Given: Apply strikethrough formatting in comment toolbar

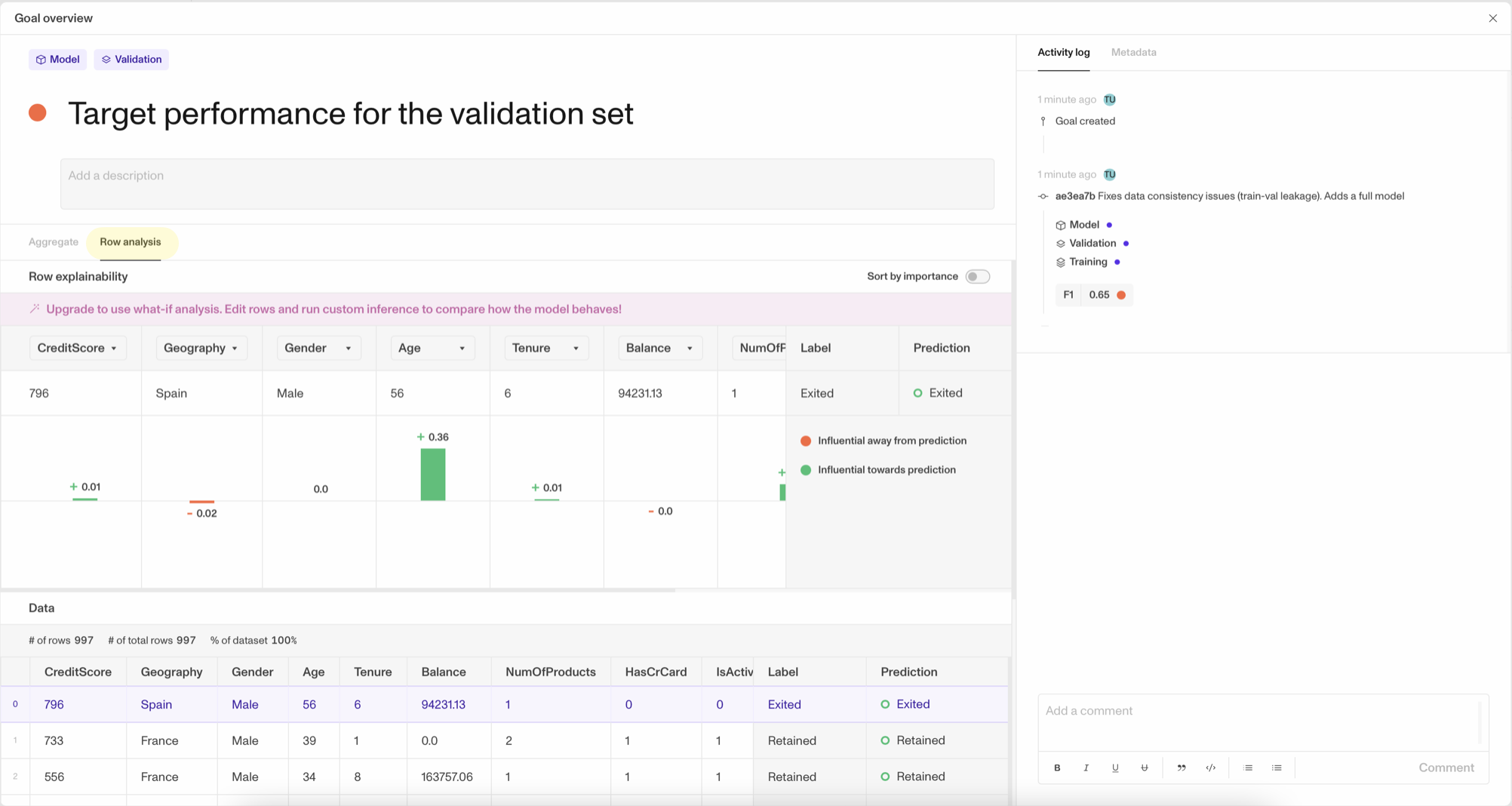Looking at the screenshot, I should [1145, 768].
